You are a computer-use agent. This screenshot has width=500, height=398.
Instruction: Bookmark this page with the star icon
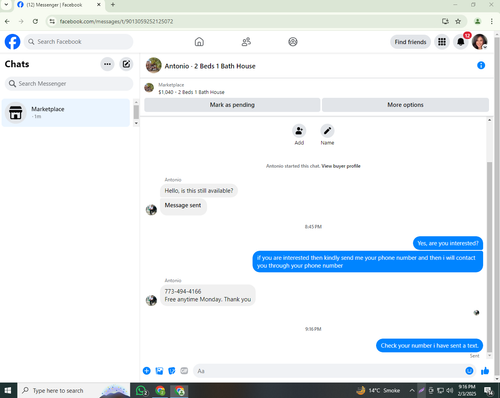point(458,21)
